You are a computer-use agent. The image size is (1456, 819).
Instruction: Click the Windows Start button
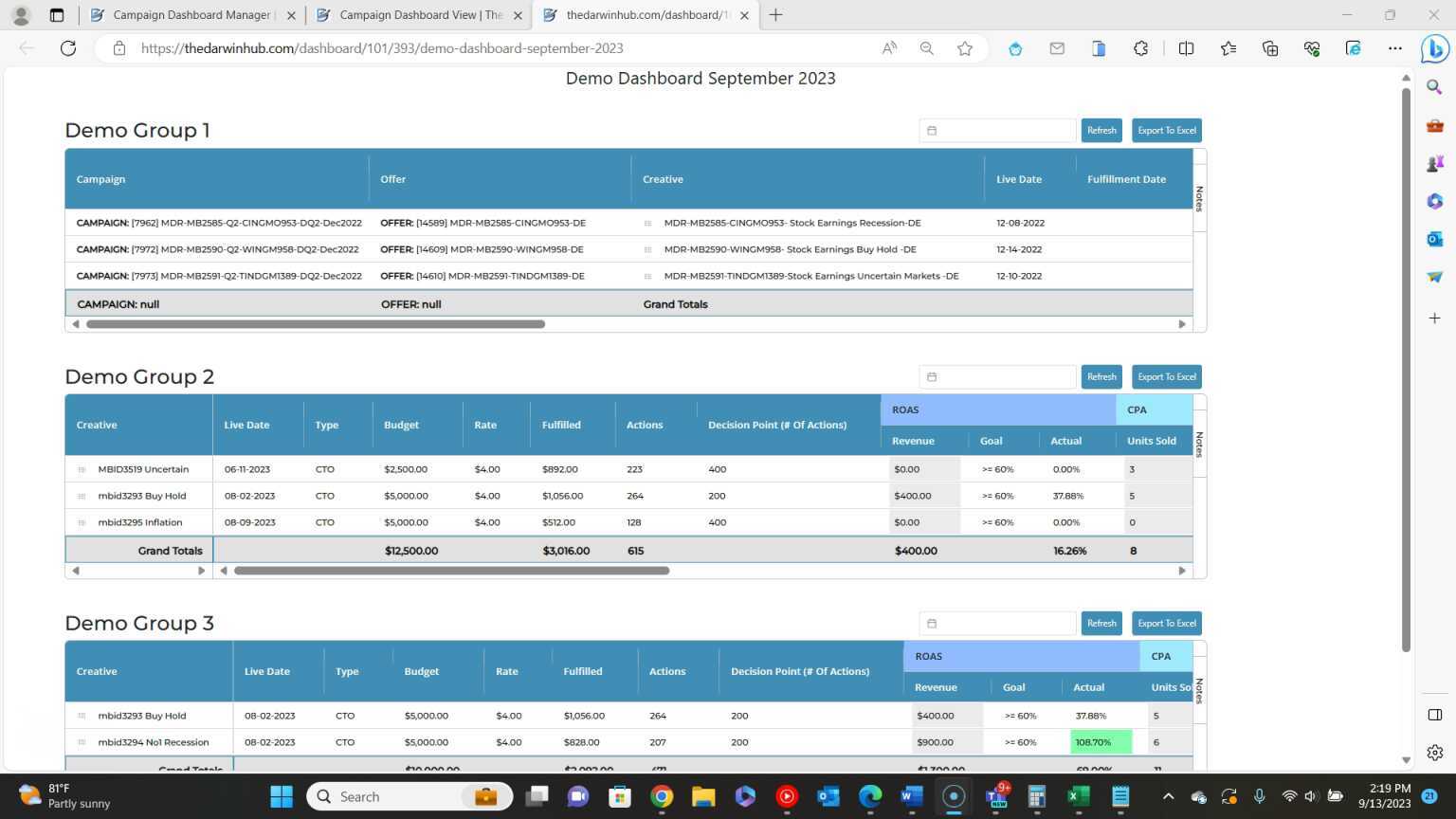(x=282, y=796)
